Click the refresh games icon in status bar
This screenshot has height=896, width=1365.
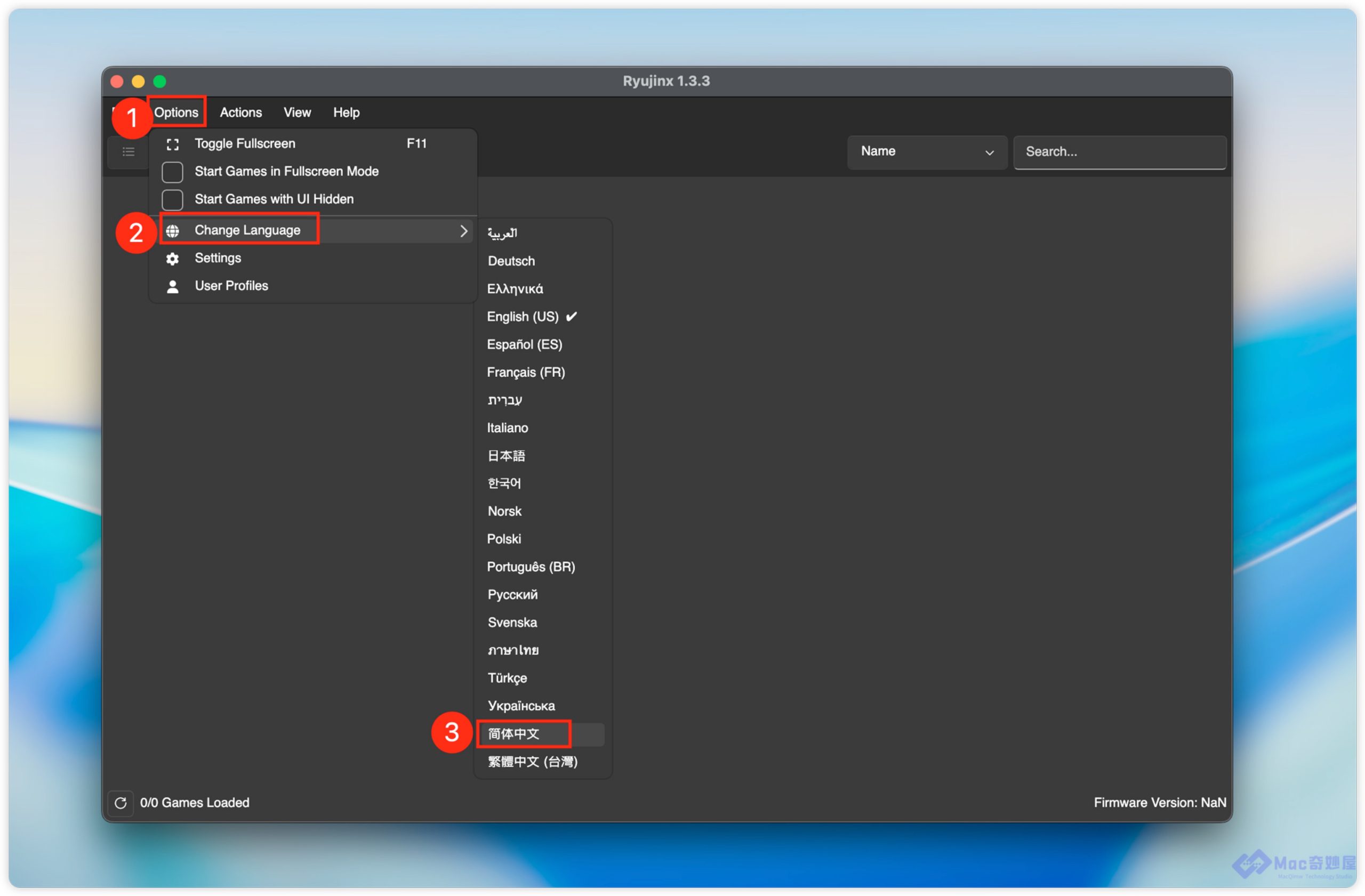coord(121,803)
